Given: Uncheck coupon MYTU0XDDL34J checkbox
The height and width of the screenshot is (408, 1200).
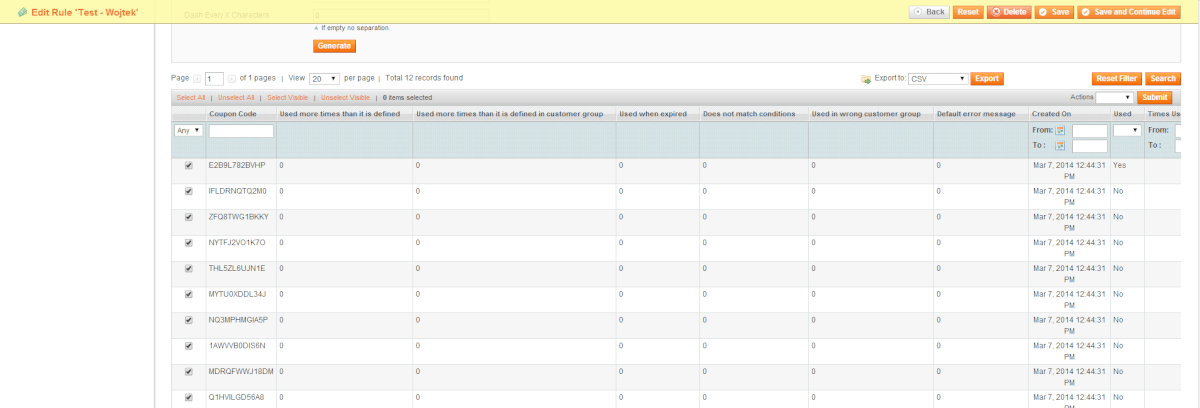Looking at the screenshot, I should (x=188, y=295).
